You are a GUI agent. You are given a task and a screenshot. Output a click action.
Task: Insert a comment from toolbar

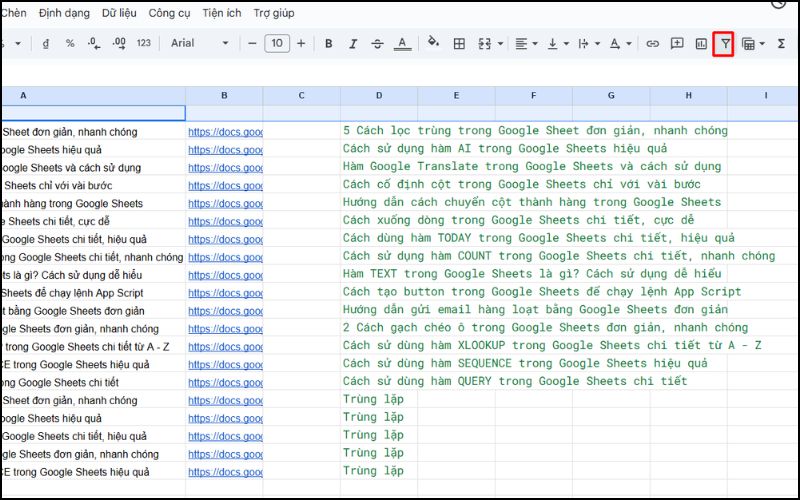tap(677, 44)
